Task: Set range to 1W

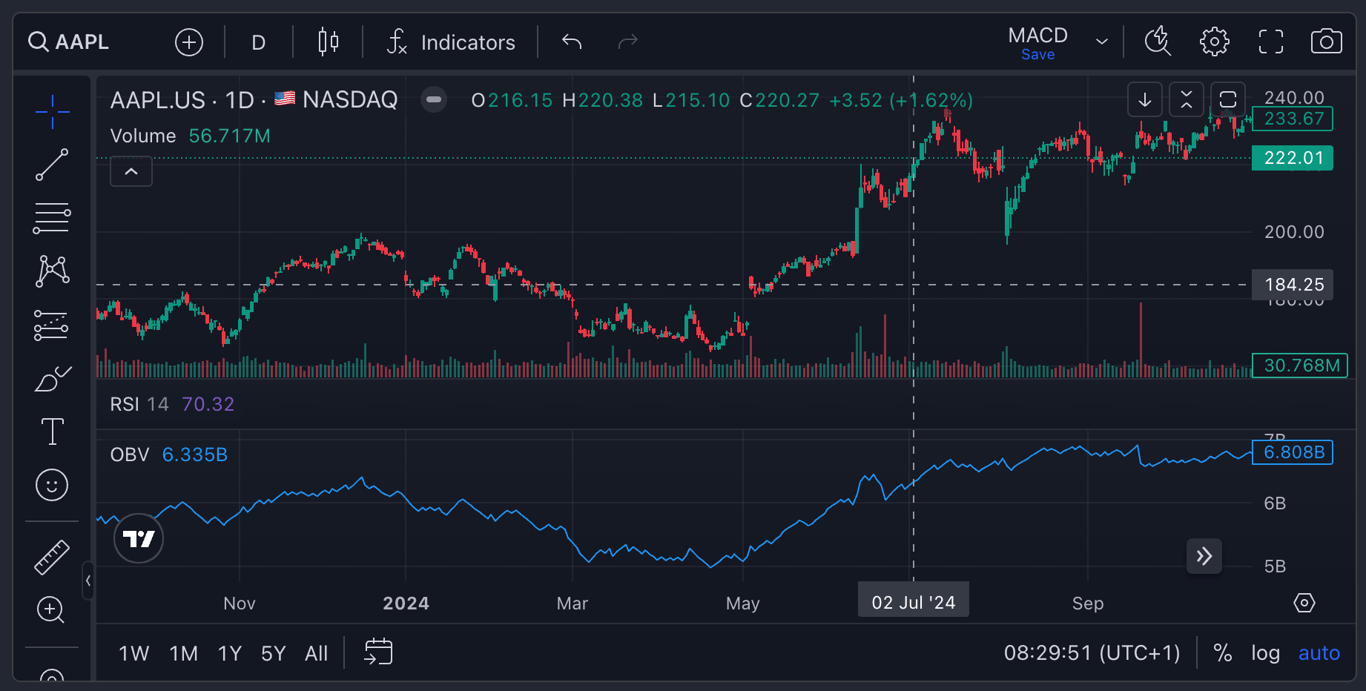Action: (x=134, y=653)
